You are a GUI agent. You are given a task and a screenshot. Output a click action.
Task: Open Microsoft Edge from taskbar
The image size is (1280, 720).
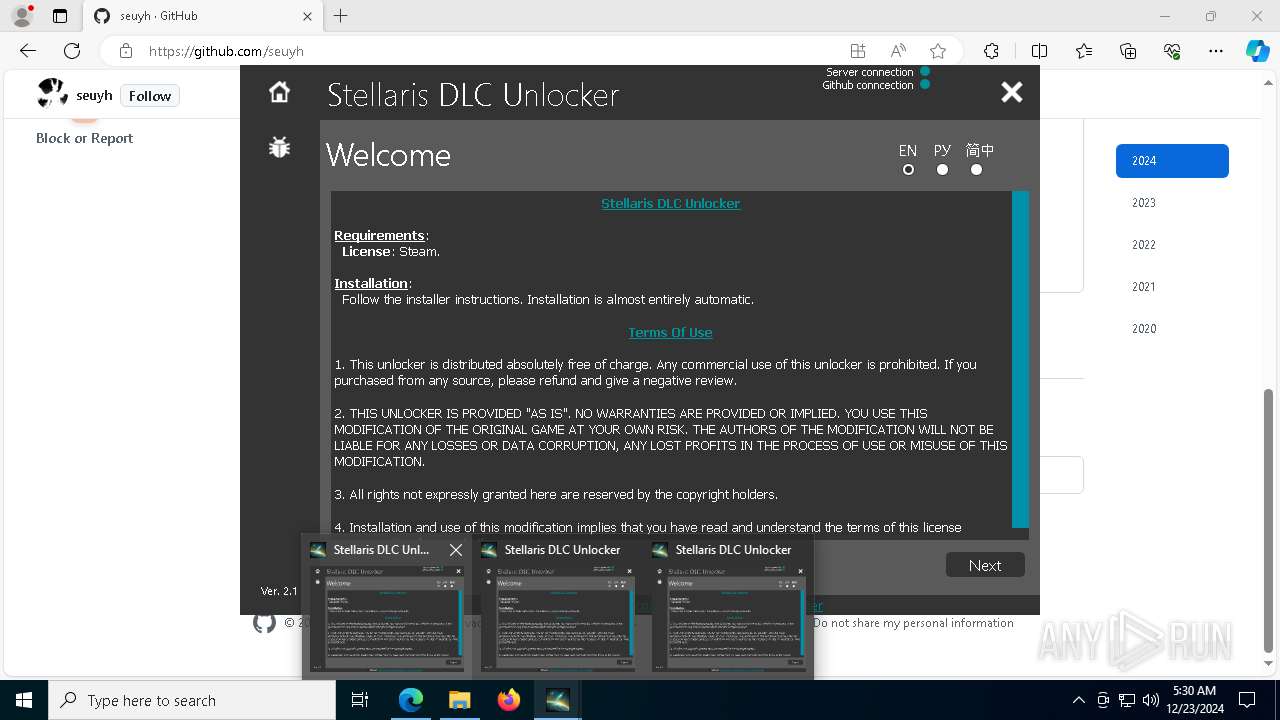[x=411, y=700]
